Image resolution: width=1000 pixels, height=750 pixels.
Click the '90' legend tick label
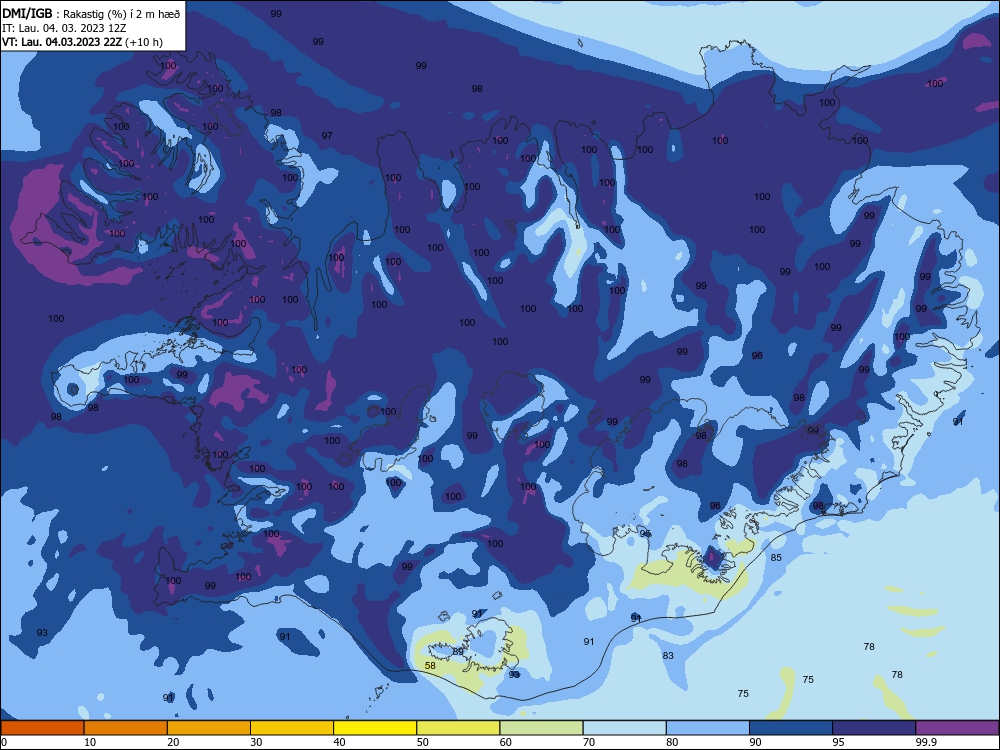(x=755, y=742)
